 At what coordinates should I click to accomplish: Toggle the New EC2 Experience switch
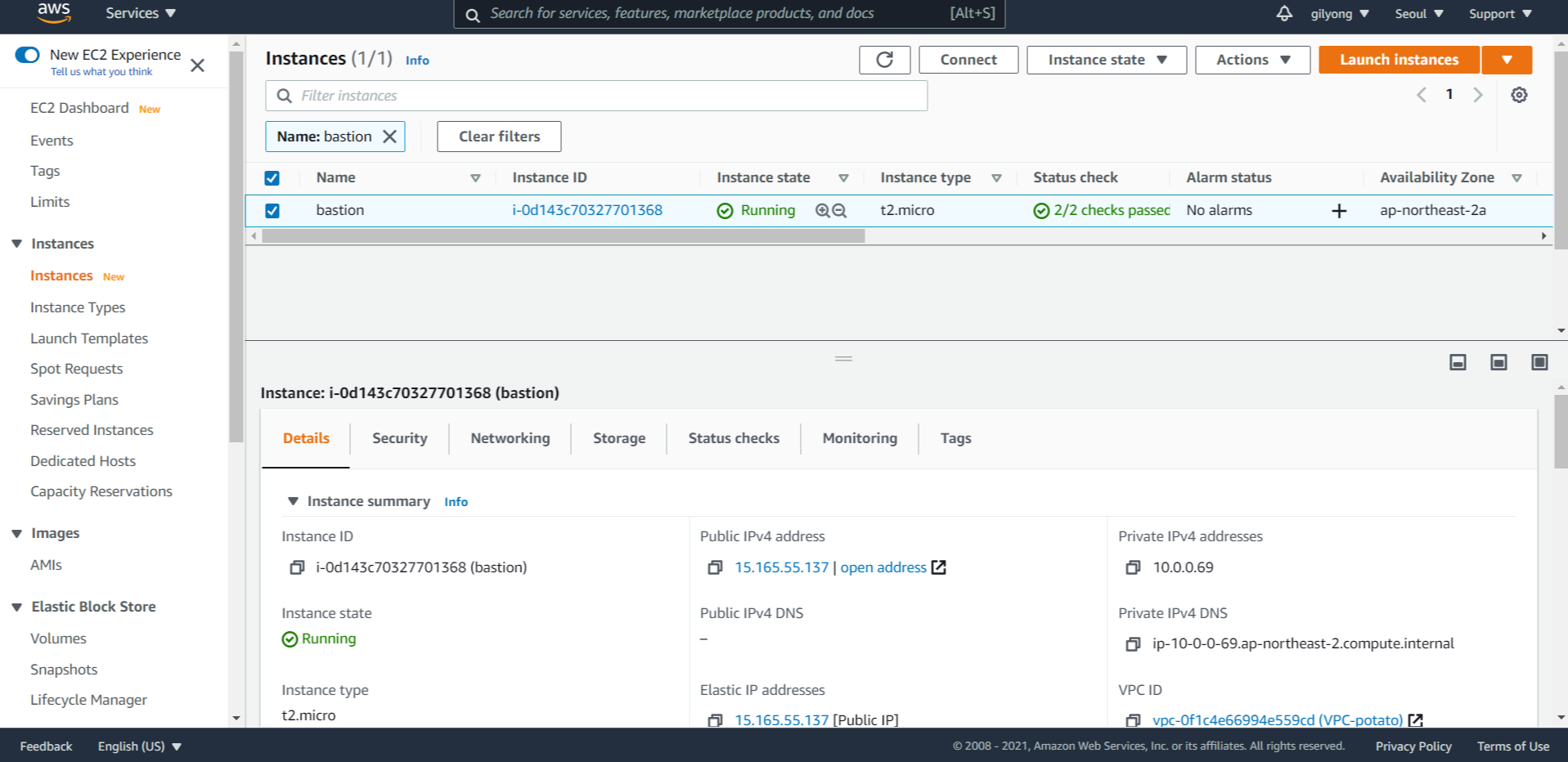pyautogui.click(x=28, y=55)
